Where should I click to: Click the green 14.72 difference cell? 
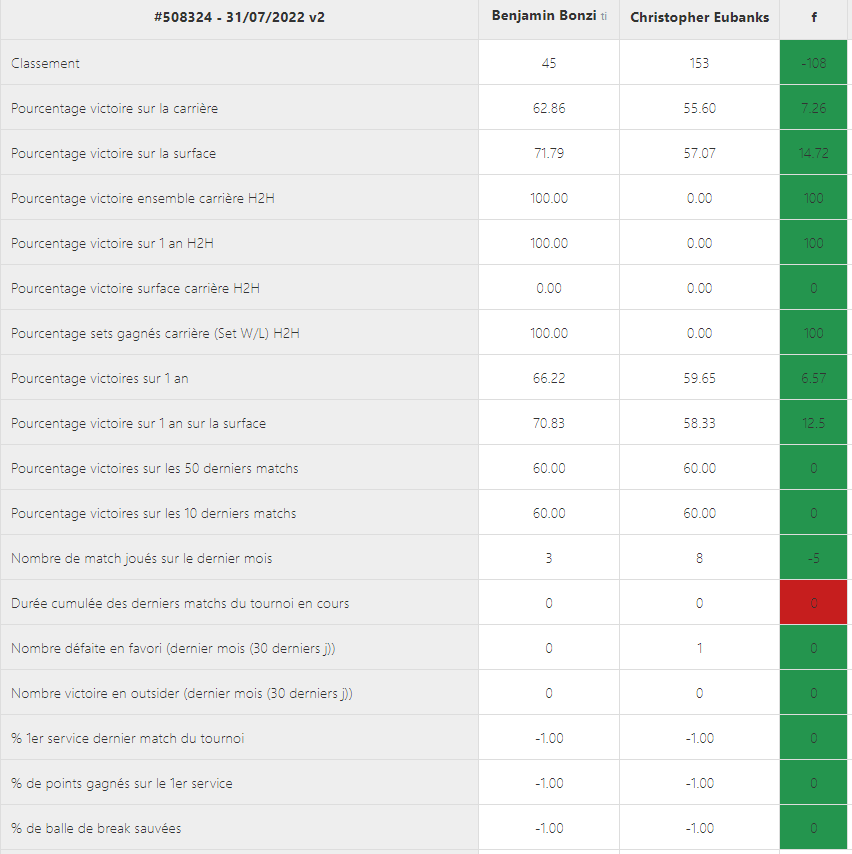coord(813,152)
